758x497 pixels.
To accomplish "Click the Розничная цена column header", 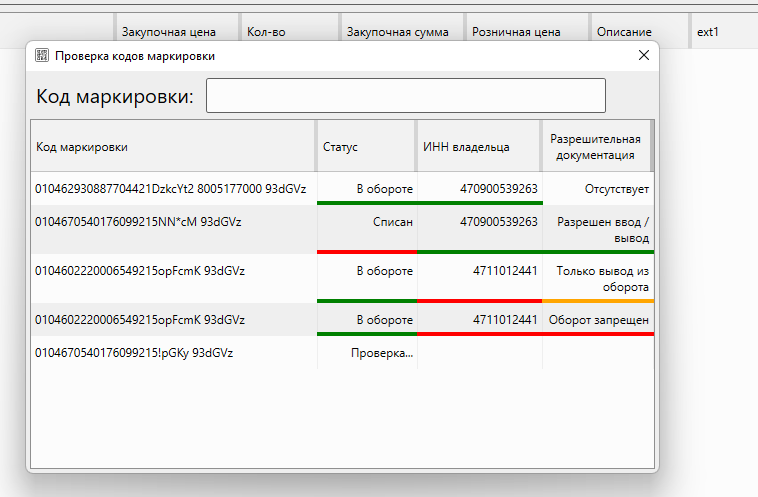I will 525,32.
